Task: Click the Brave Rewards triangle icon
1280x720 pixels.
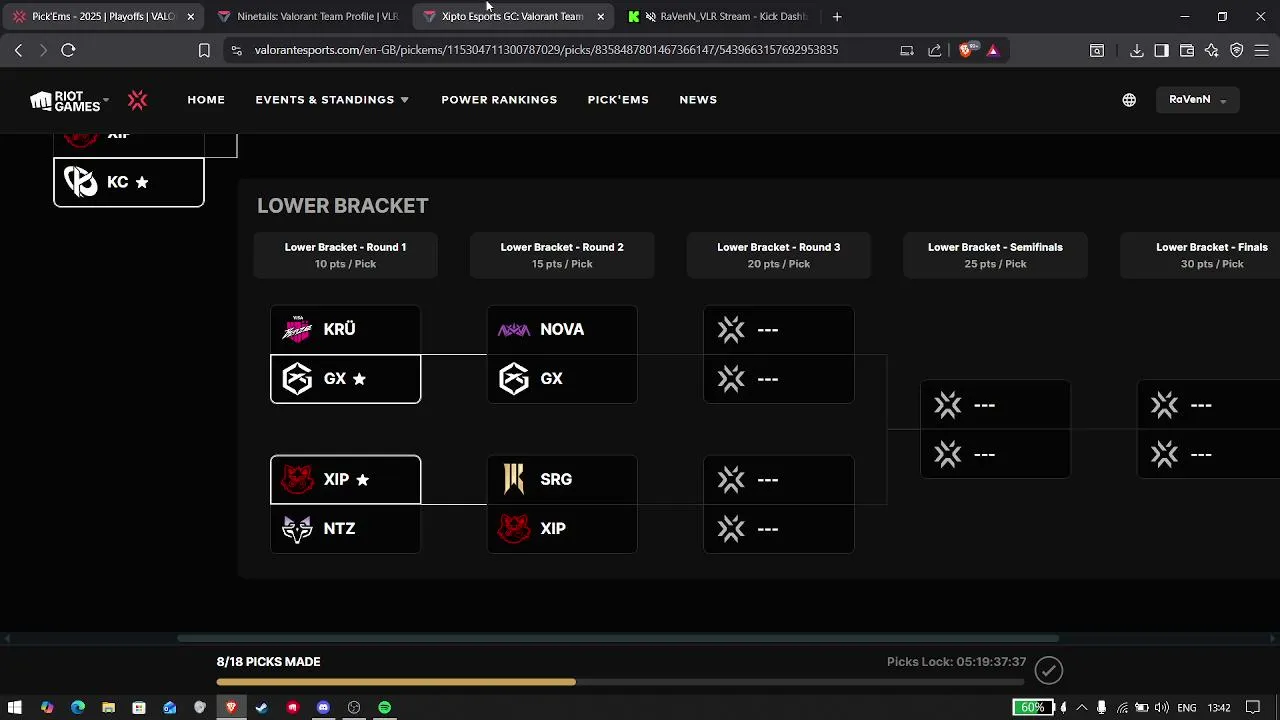Action: click(x=993, y=50)
